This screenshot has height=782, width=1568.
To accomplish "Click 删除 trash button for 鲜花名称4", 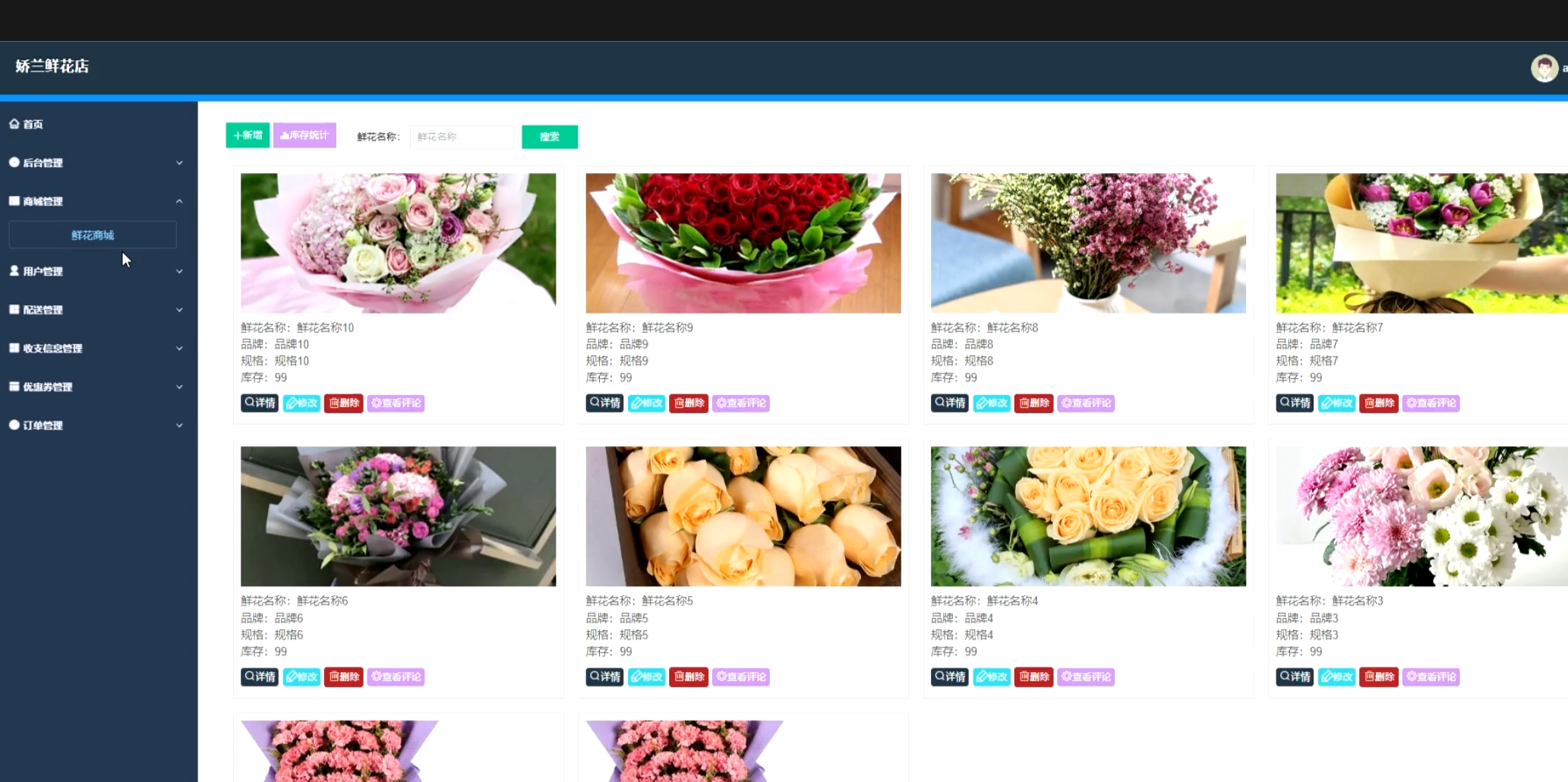I will [x=1033, y=676].
